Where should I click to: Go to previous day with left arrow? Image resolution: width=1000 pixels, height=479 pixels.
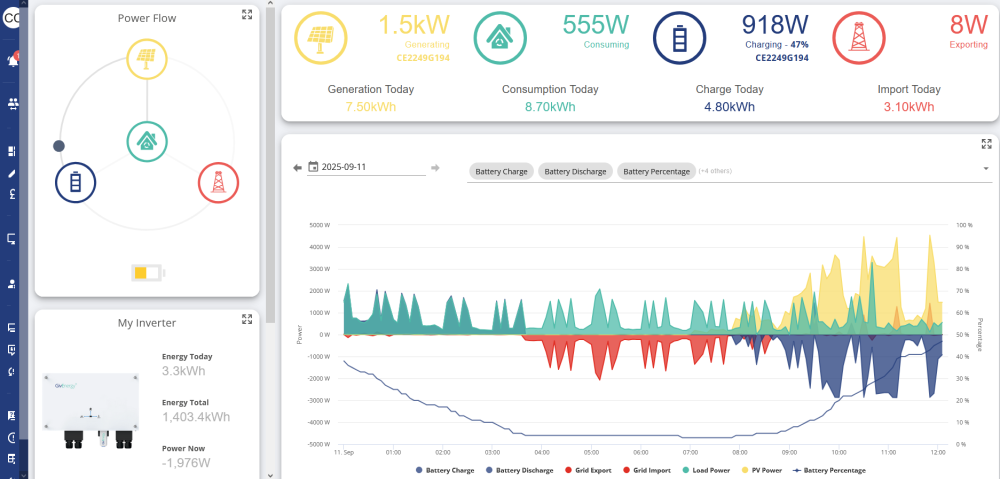click(297, 167)
